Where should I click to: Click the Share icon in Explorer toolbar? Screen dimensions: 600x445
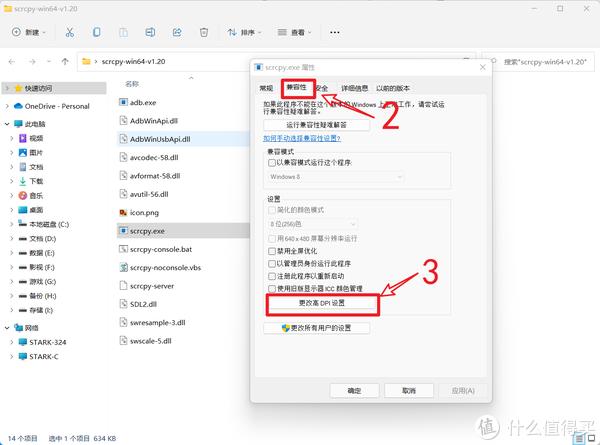click(177, 33)
